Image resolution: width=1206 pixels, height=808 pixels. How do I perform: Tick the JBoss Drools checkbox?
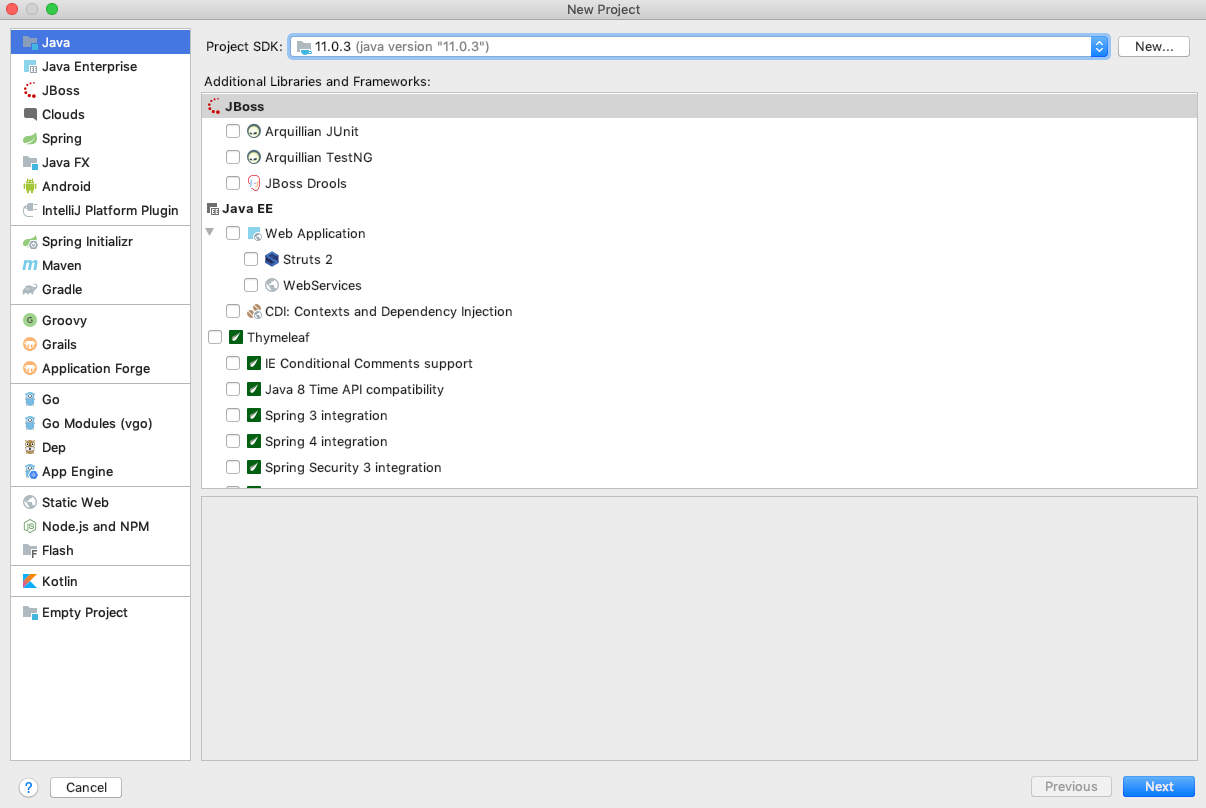(x=233, y=183)
